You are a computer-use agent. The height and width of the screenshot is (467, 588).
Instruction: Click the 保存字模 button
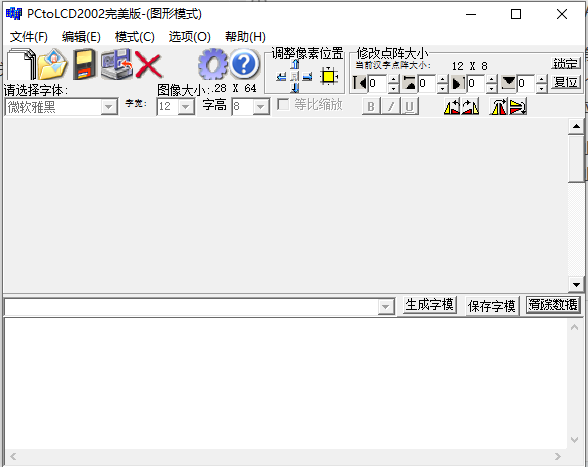point(492,306)
